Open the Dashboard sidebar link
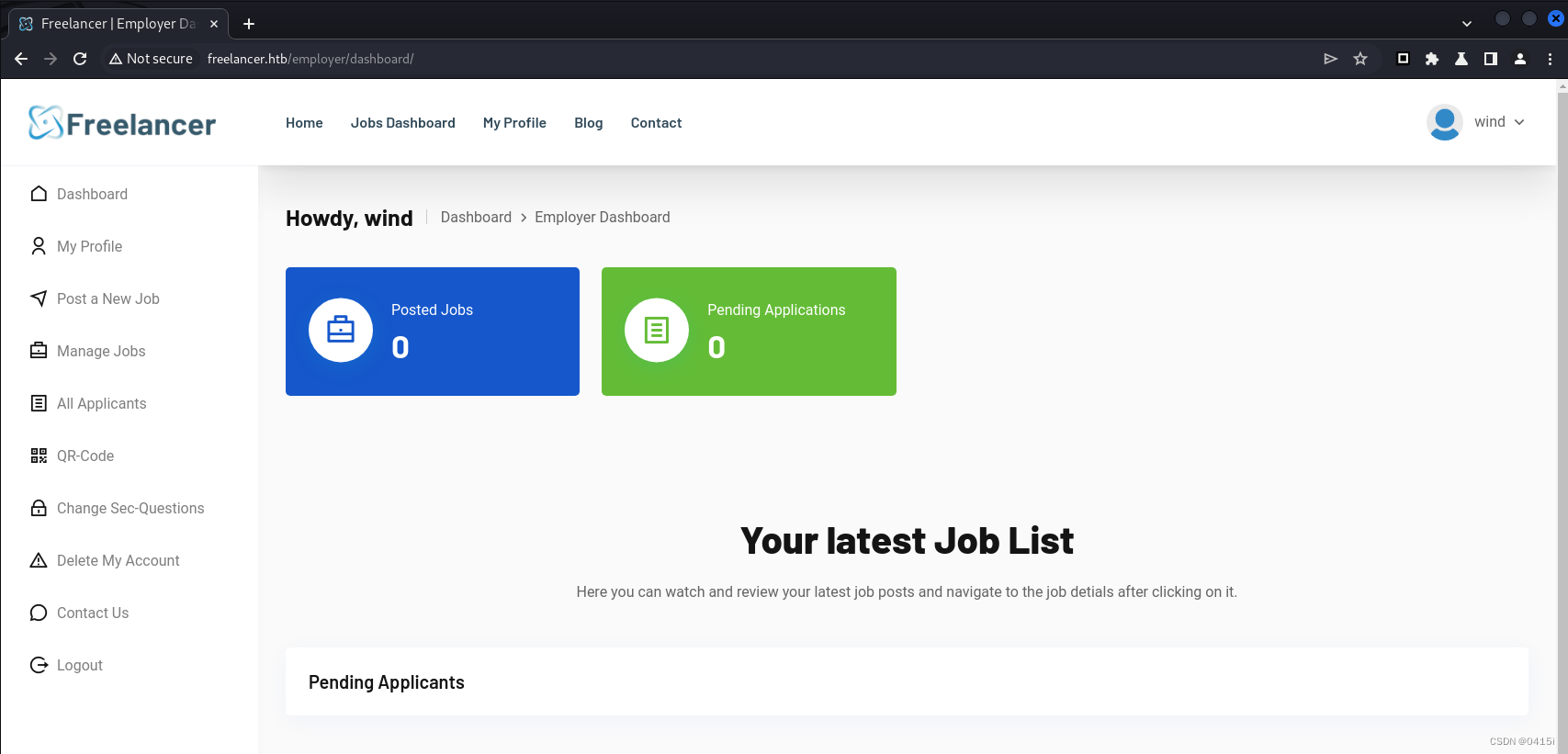Image resolution: width=1568 pixels, height=754 pixels. pyautogui.click(x=92, y=194)
